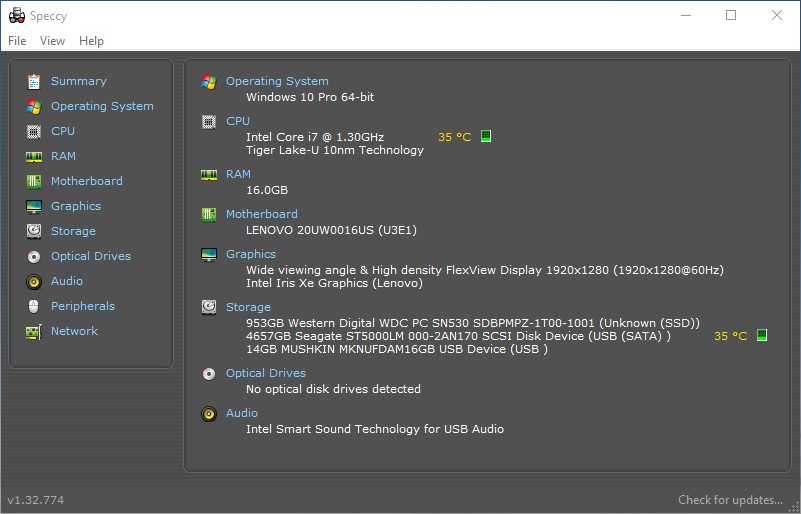The image size is (801, 514).
Task: Select Storage in the sidebar
Action: tap(73, 231)
